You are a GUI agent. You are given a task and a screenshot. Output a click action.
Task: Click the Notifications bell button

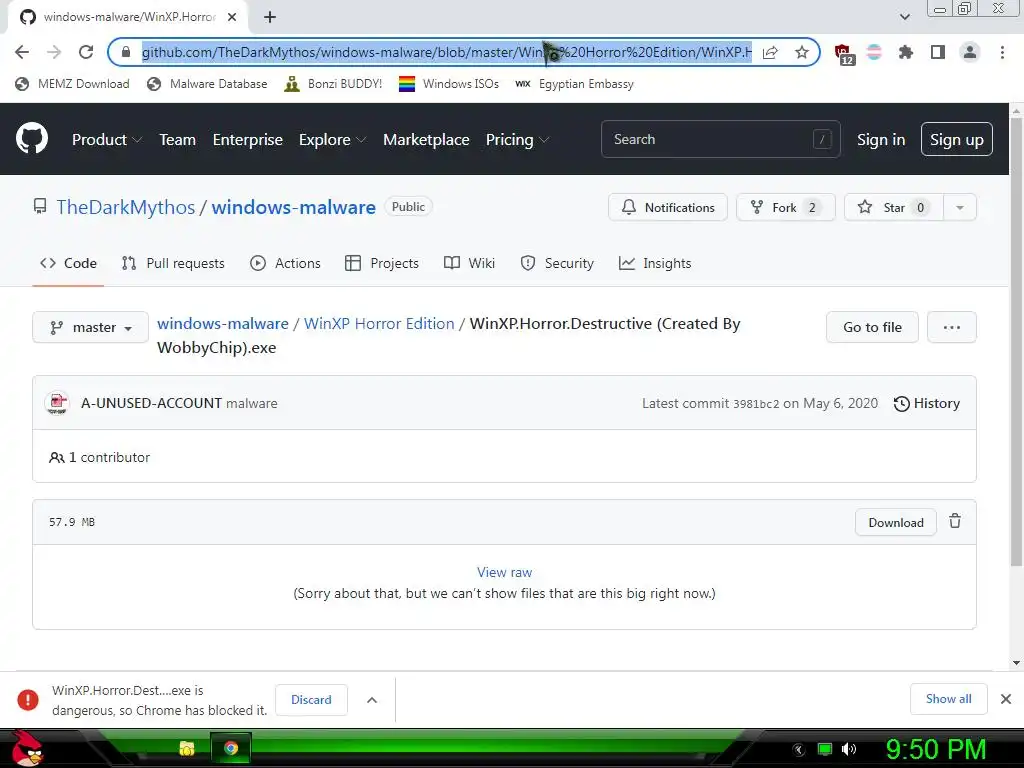[x=667, y=207]
